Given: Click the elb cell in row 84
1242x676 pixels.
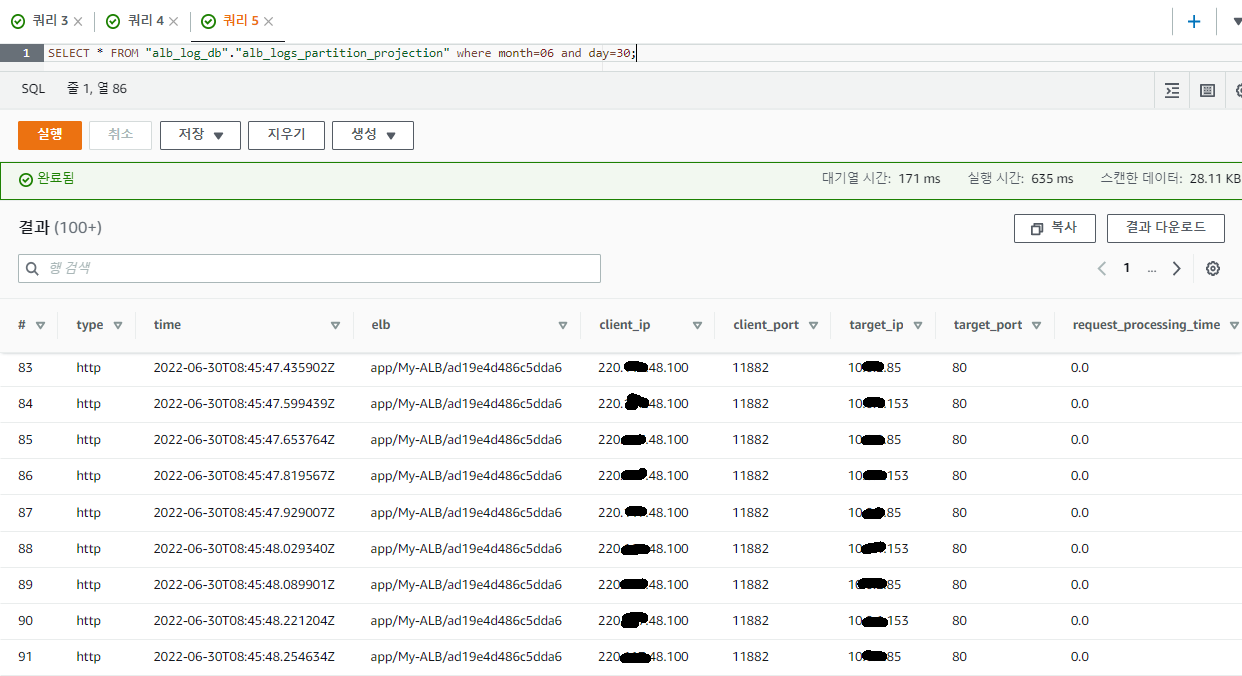Looking at the screenshot, I should coord(466,404).
